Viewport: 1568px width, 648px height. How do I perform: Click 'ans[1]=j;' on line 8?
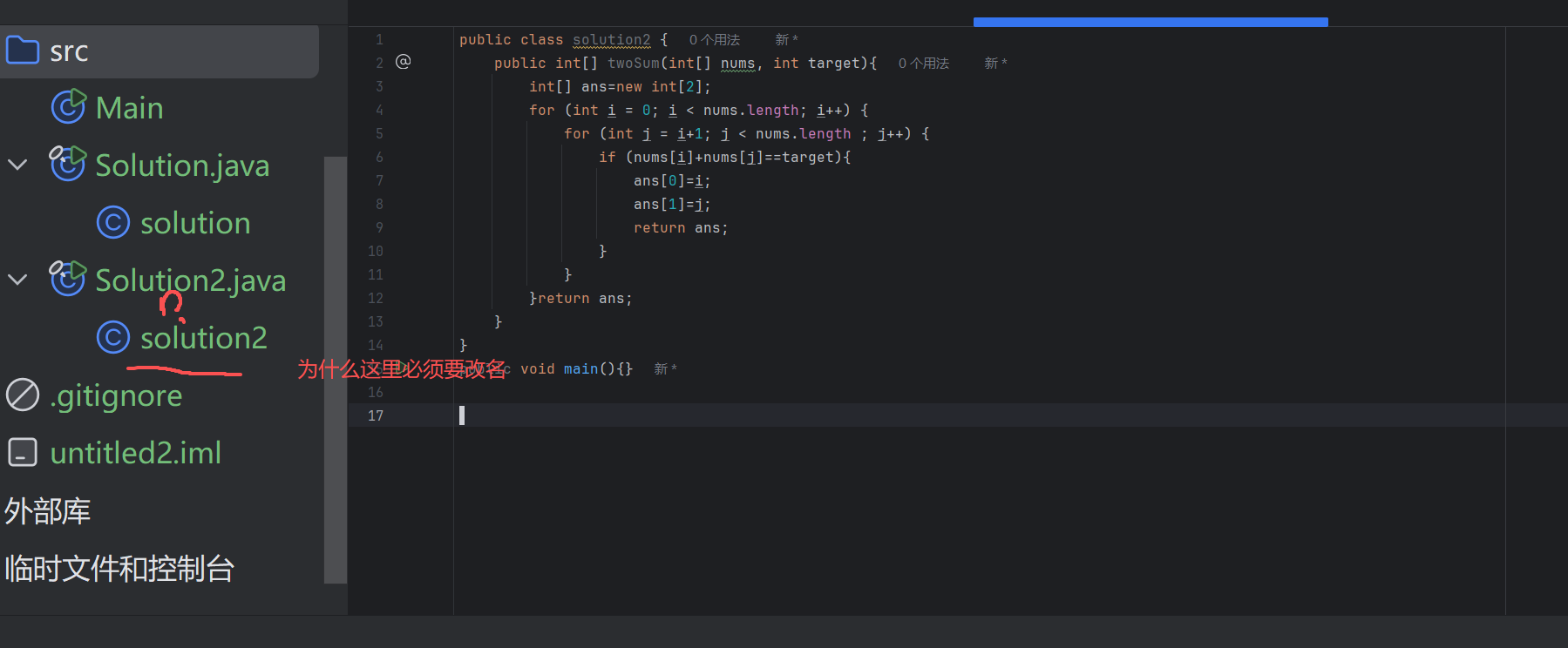[672, 205]
